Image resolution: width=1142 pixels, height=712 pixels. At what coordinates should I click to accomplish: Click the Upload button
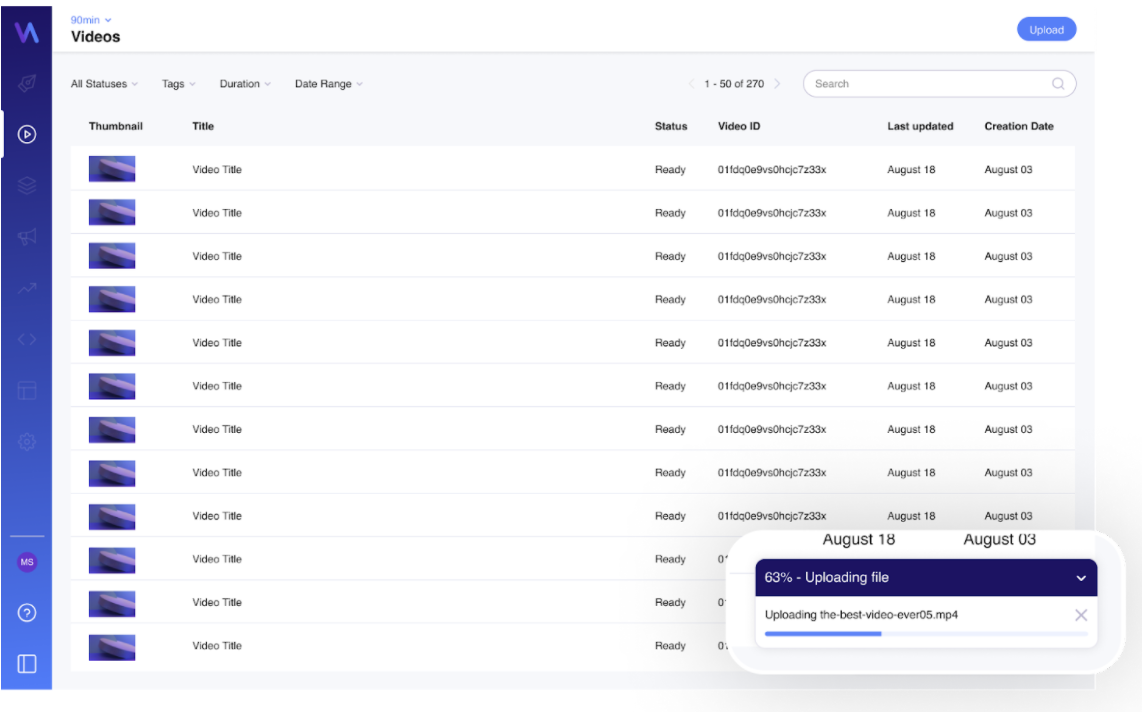1047,30
